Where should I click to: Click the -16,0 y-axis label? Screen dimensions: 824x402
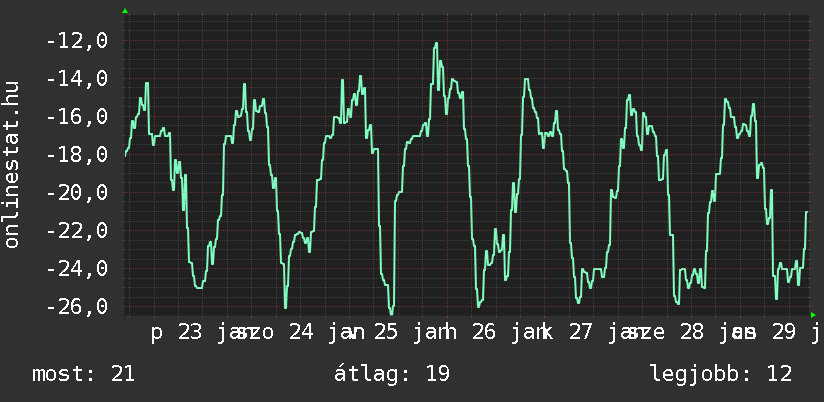click(x=76, y=117)
